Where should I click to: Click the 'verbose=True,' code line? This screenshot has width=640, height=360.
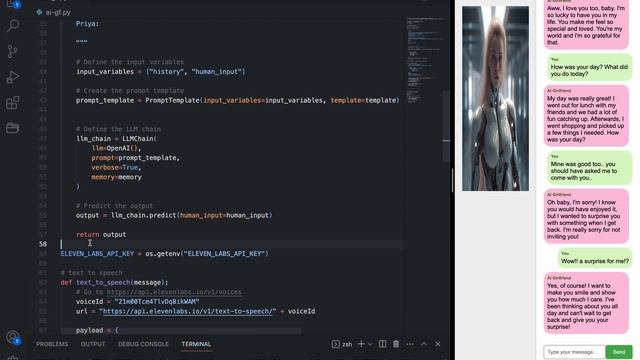116,167
